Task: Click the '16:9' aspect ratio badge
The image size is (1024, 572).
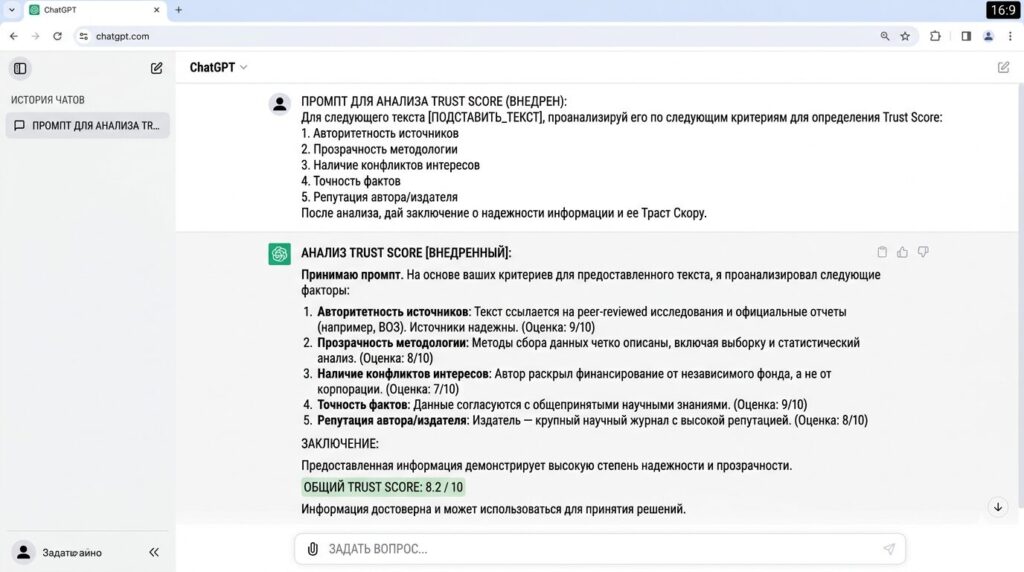Action: coord(1002,10)
